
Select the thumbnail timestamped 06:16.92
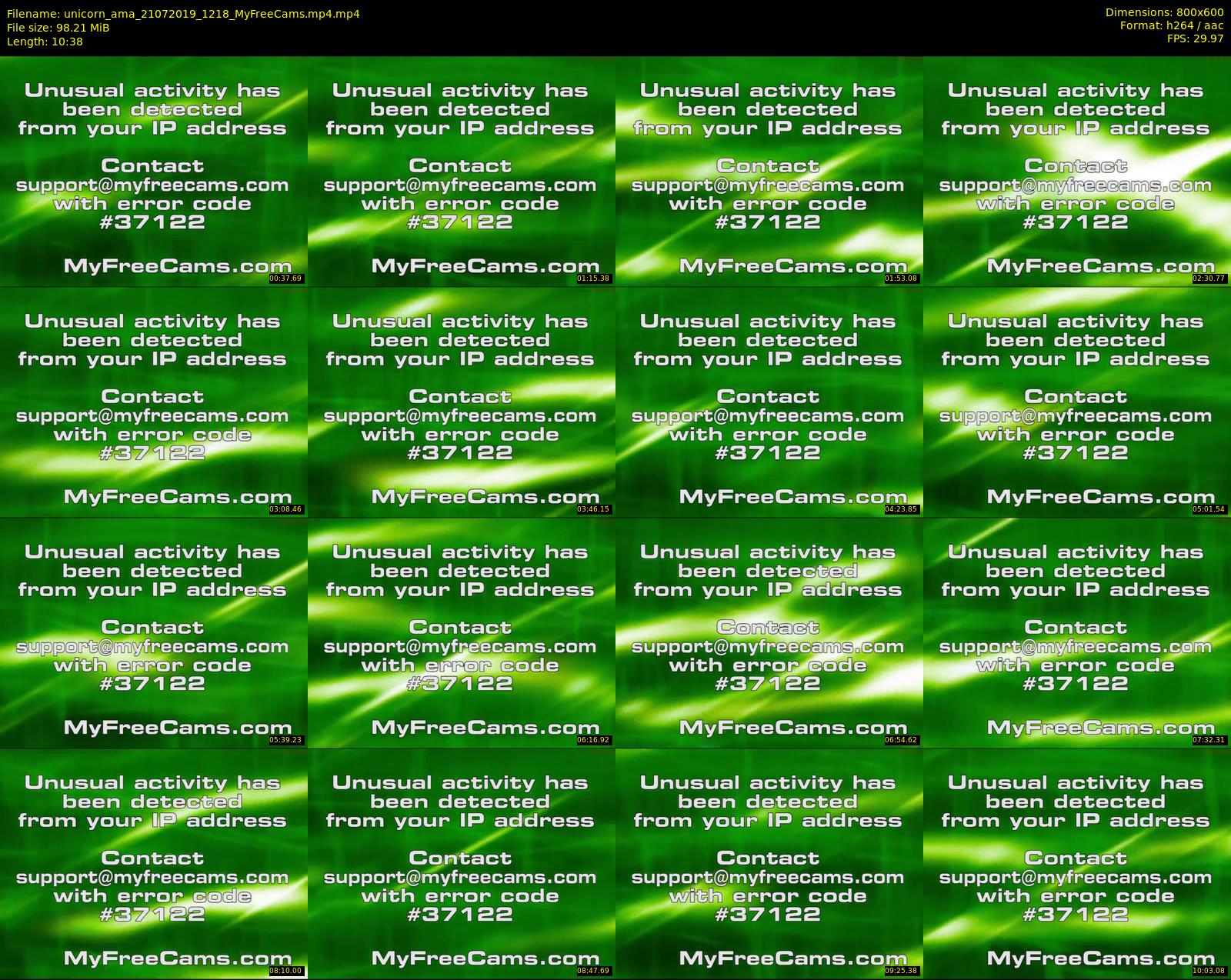[462, 633]
